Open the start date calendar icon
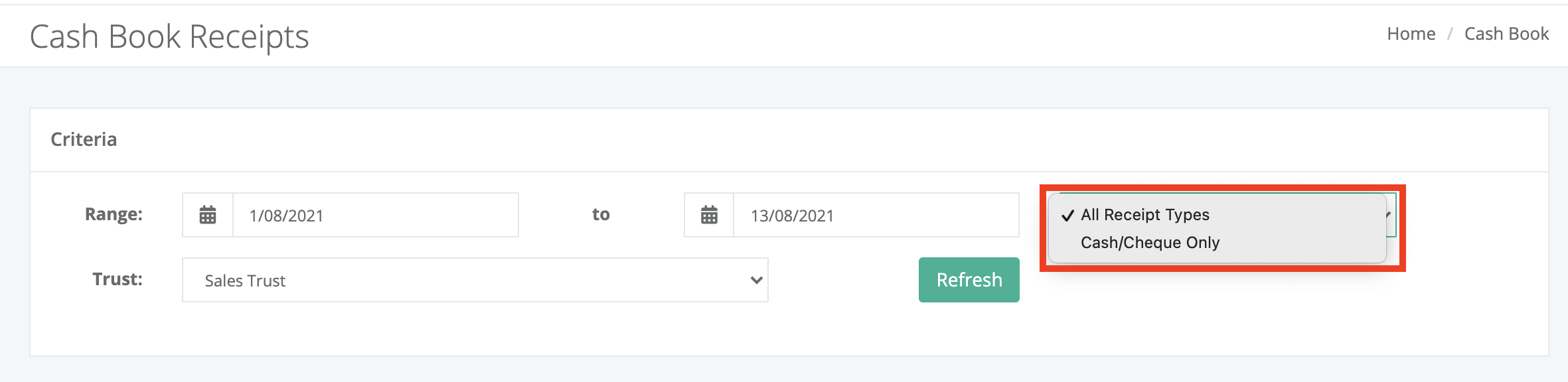 click(208, 215)
